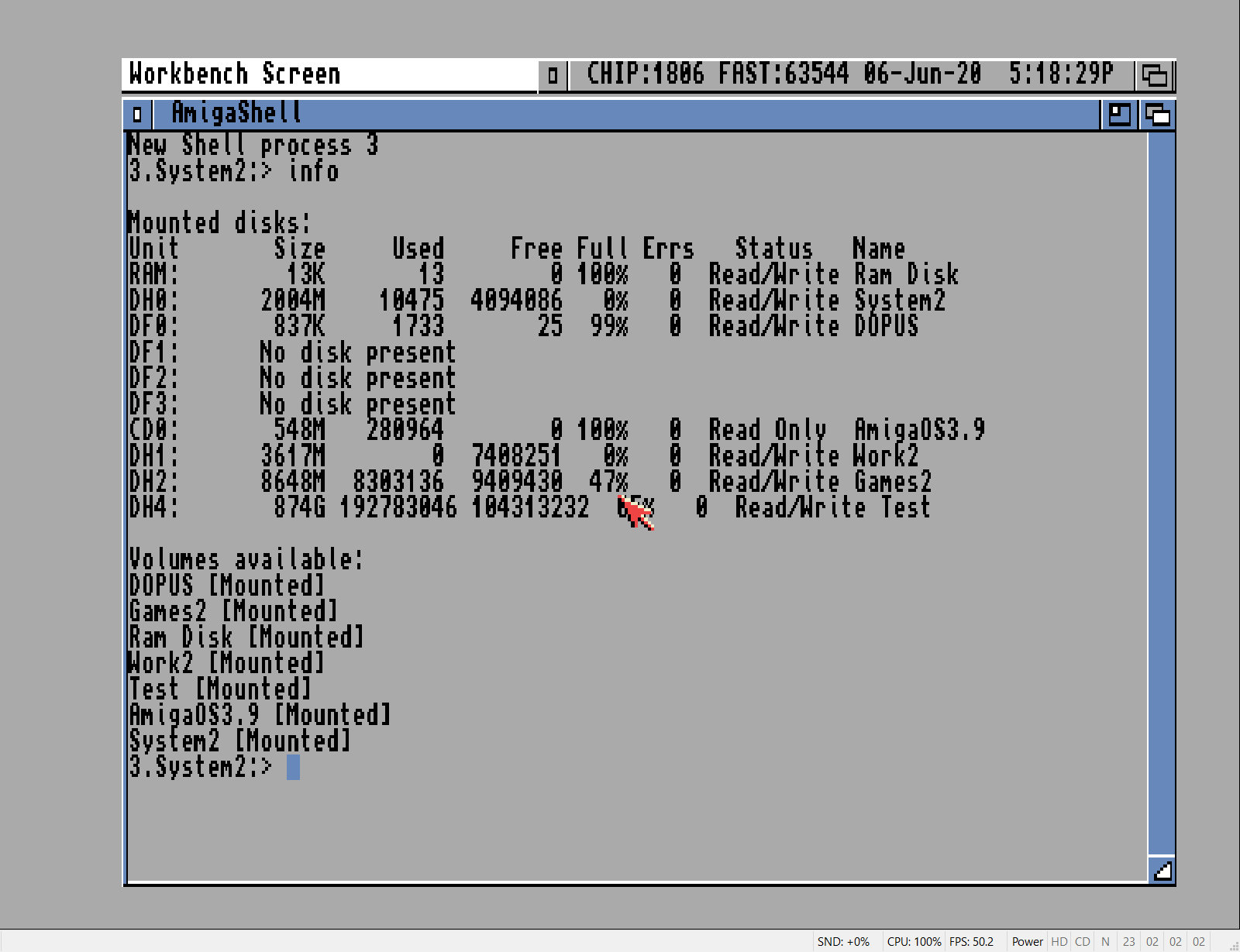
Task: Click the typed 'info' command text
Action: (x=314, y=170)
